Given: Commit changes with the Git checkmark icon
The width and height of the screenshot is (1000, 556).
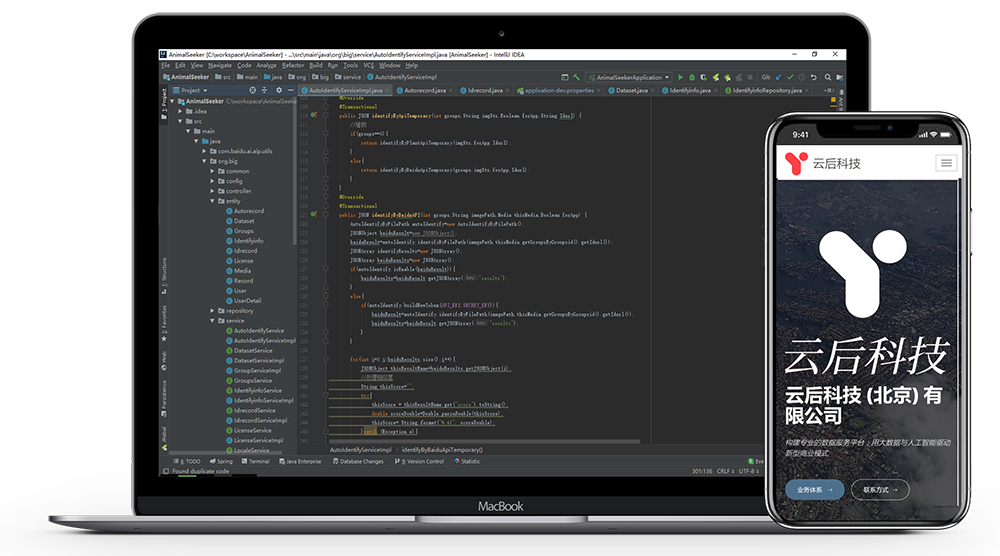Looking at the screenshot, I should tap(790, 77).
